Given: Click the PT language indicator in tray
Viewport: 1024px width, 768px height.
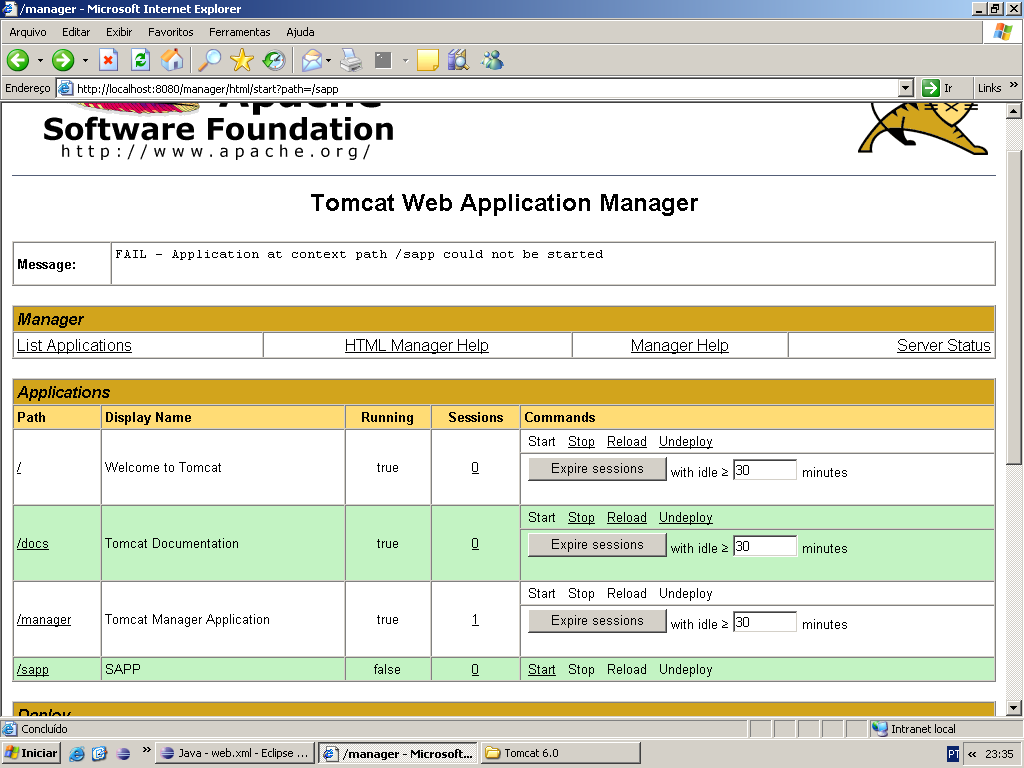Looking at the screenshot, I should coord(953,754).
